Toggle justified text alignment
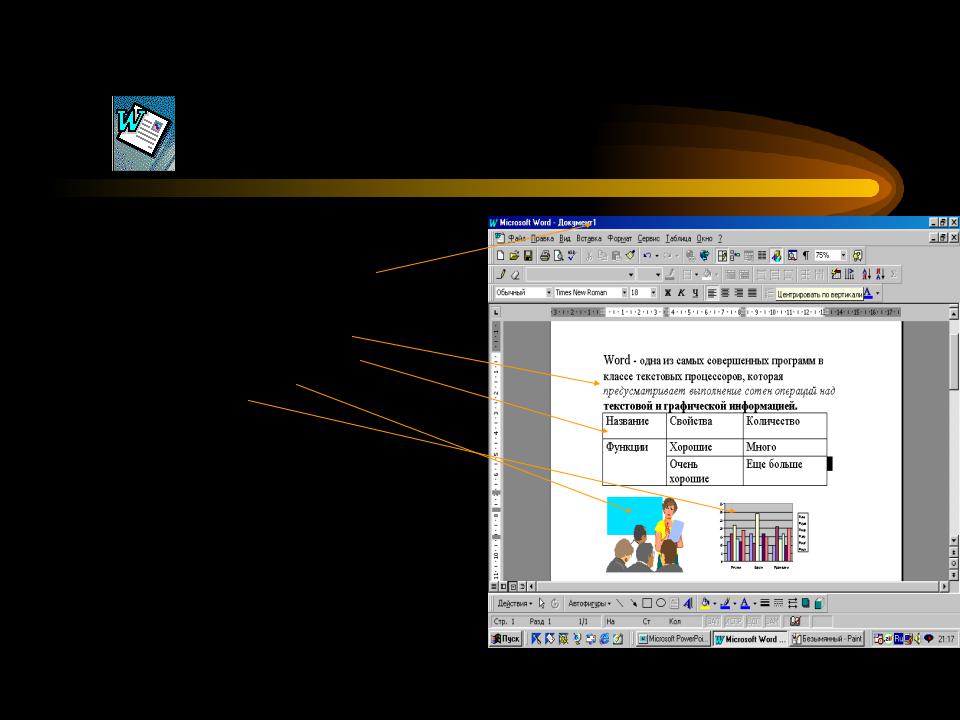 [x=752, y=293]
